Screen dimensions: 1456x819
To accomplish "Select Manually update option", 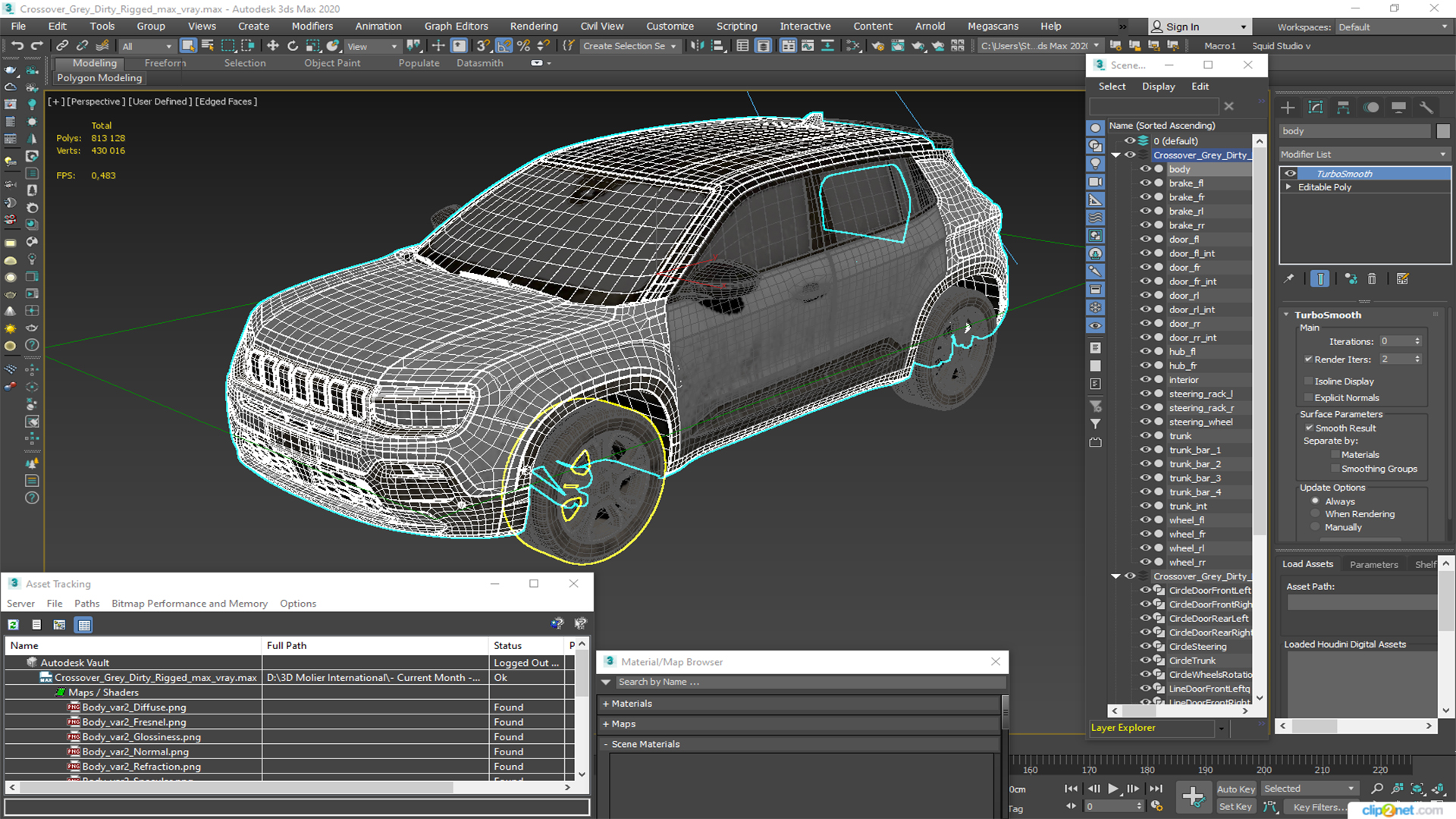I will (x=1315, y=527).
